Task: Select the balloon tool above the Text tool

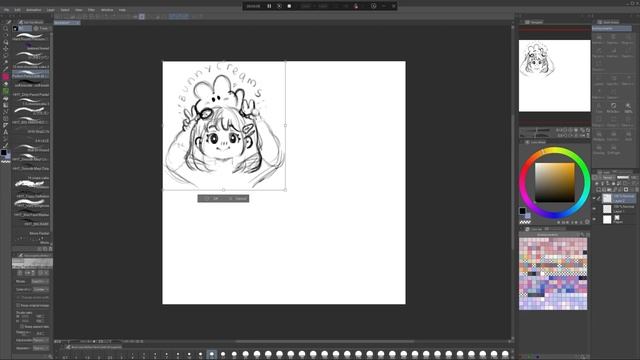Action: 5,125
